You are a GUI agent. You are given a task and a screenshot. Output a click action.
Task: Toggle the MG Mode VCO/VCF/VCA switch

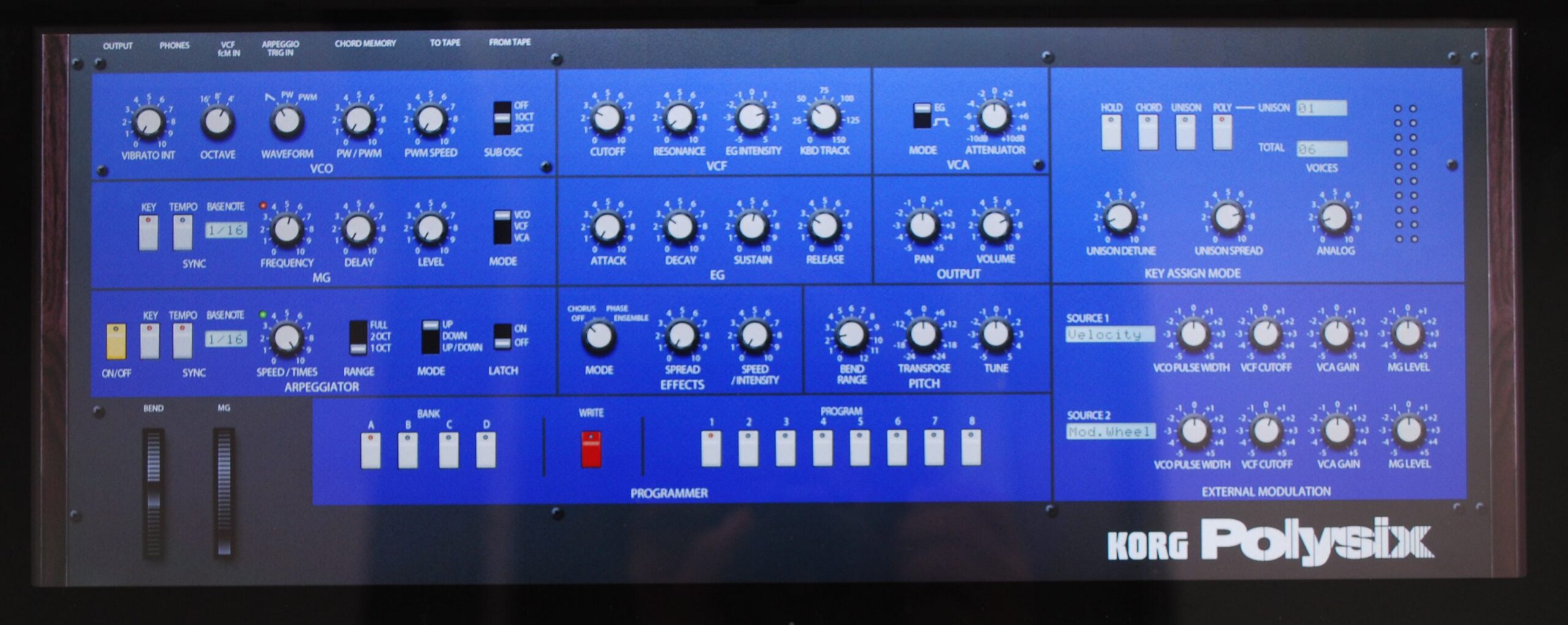click(502, 227)
